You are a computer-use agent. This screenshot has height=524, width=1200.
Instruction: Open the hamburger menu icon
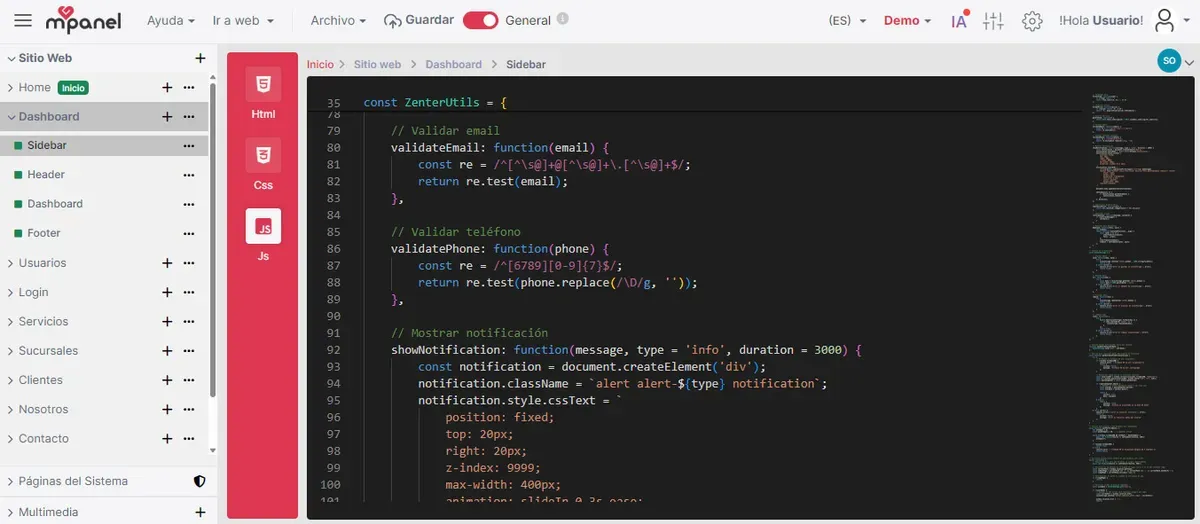24,21
